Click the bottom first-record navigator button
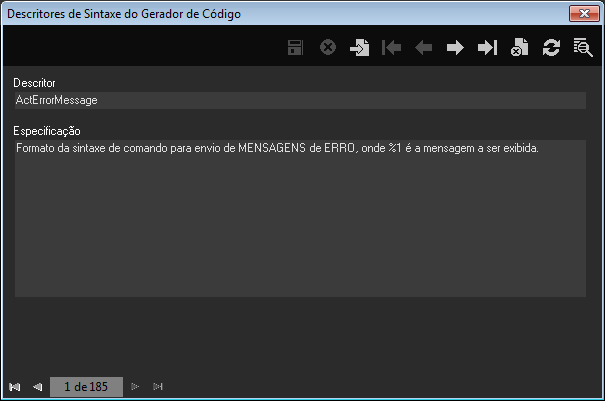Viewport: 605px width, 401px height. [15, 387]
